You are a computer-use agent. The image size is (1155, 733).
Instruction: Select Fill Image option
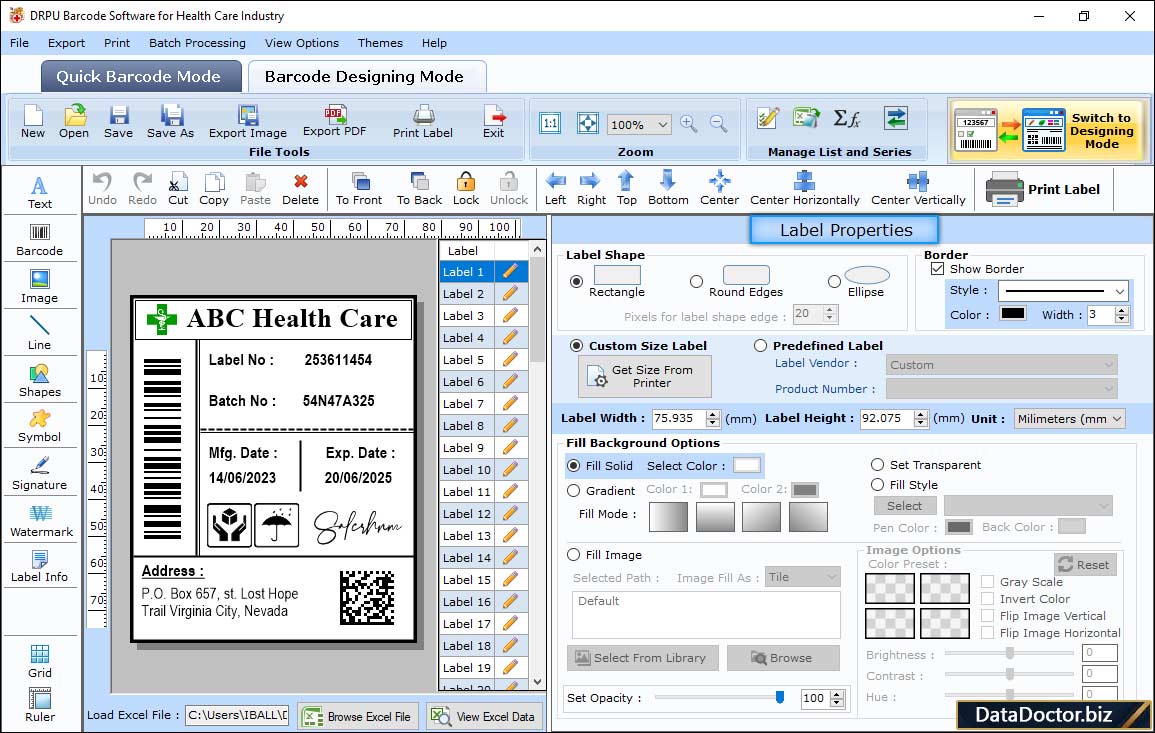pos(573,555)
